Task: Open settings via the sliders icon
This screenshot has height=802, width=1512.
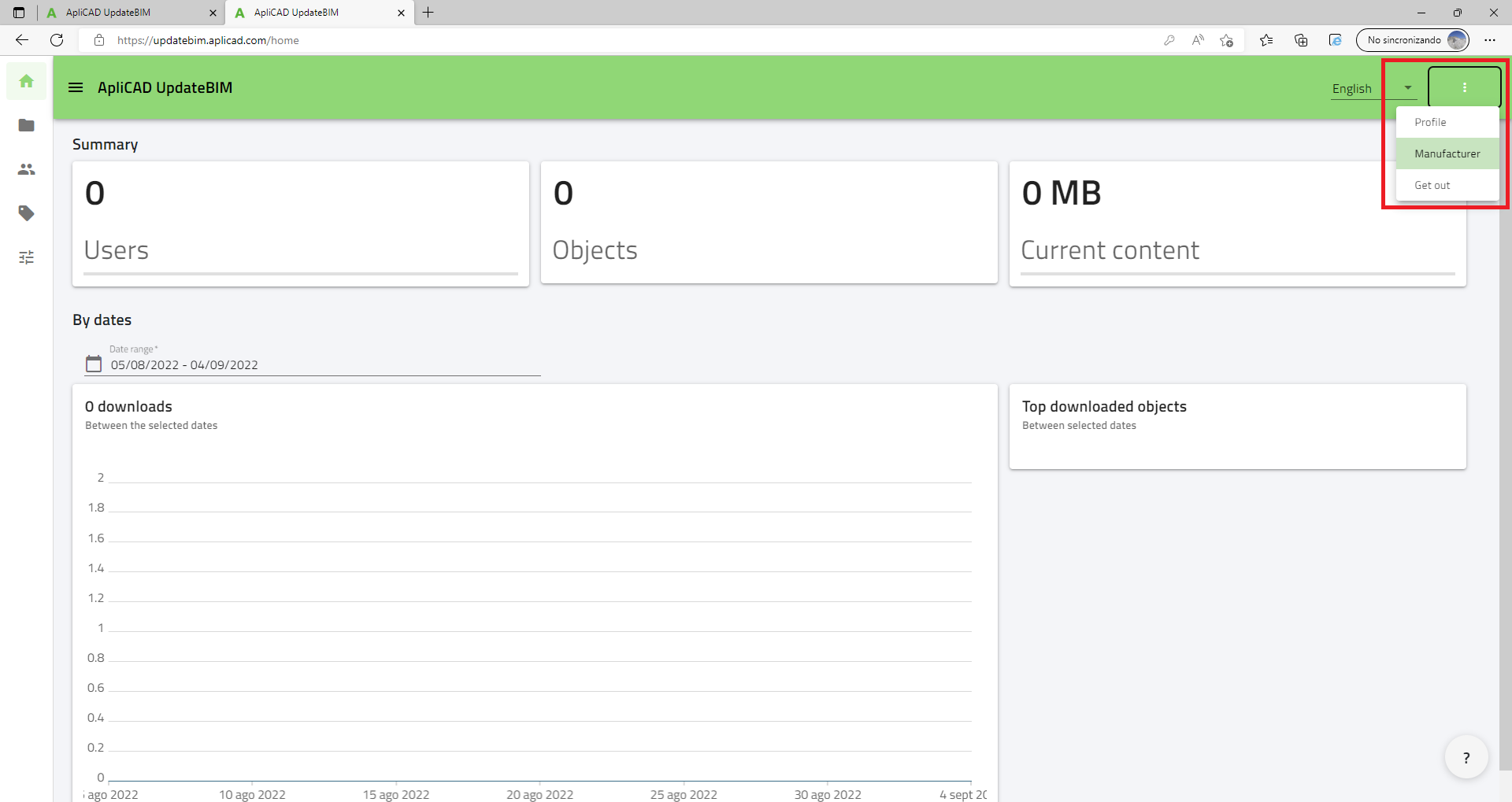Action: (x=26, y=257)
